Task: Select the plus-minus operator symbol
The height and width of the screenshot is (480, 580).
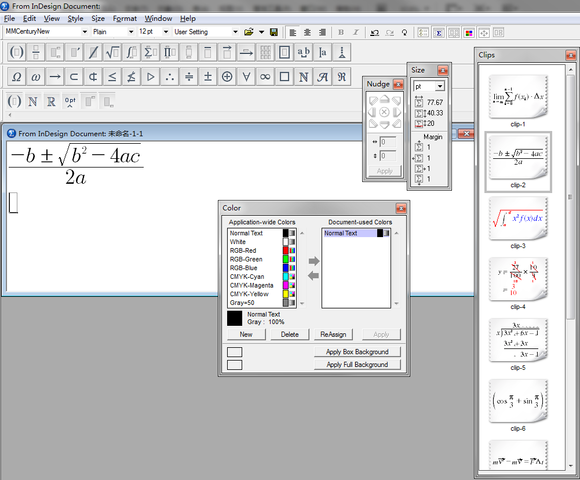Action: pos(208,77)
